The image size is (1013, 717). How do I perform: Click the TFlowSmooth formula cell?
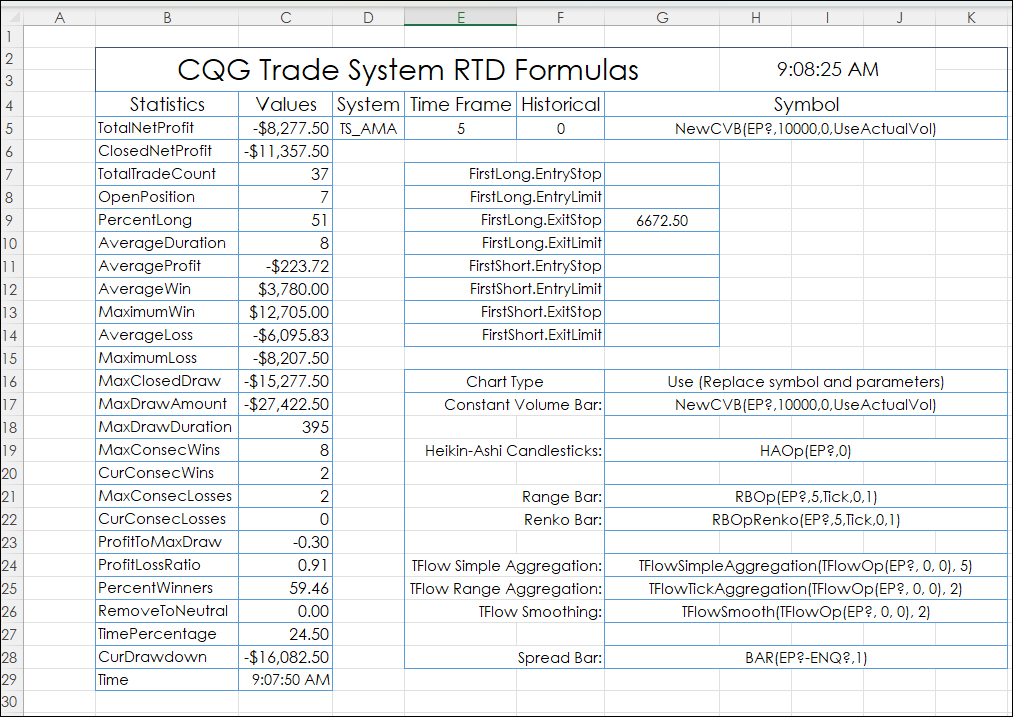tap(806, 612)
